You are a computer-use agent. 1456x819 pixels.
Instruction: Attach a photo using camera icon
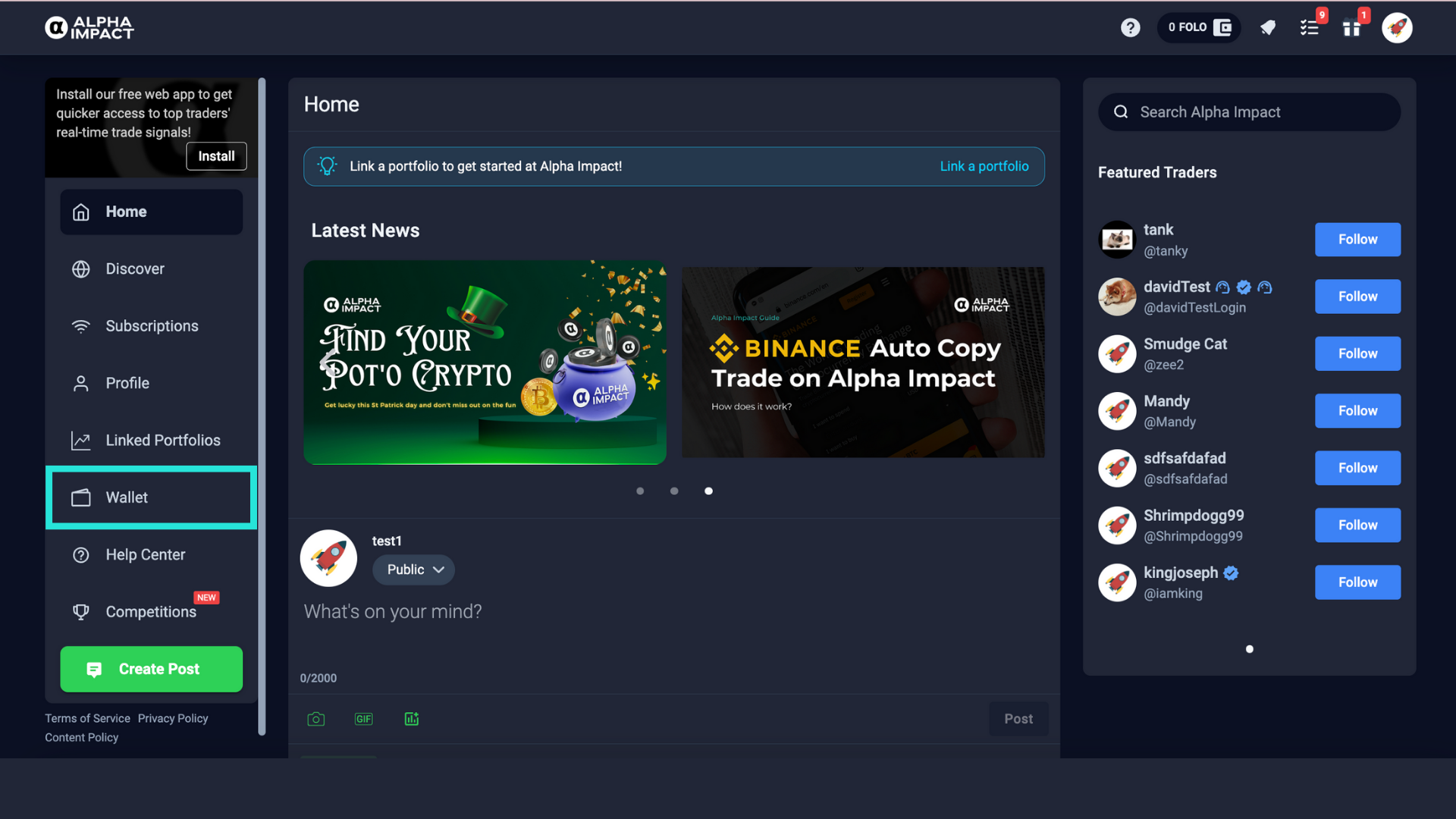point(316,719)
